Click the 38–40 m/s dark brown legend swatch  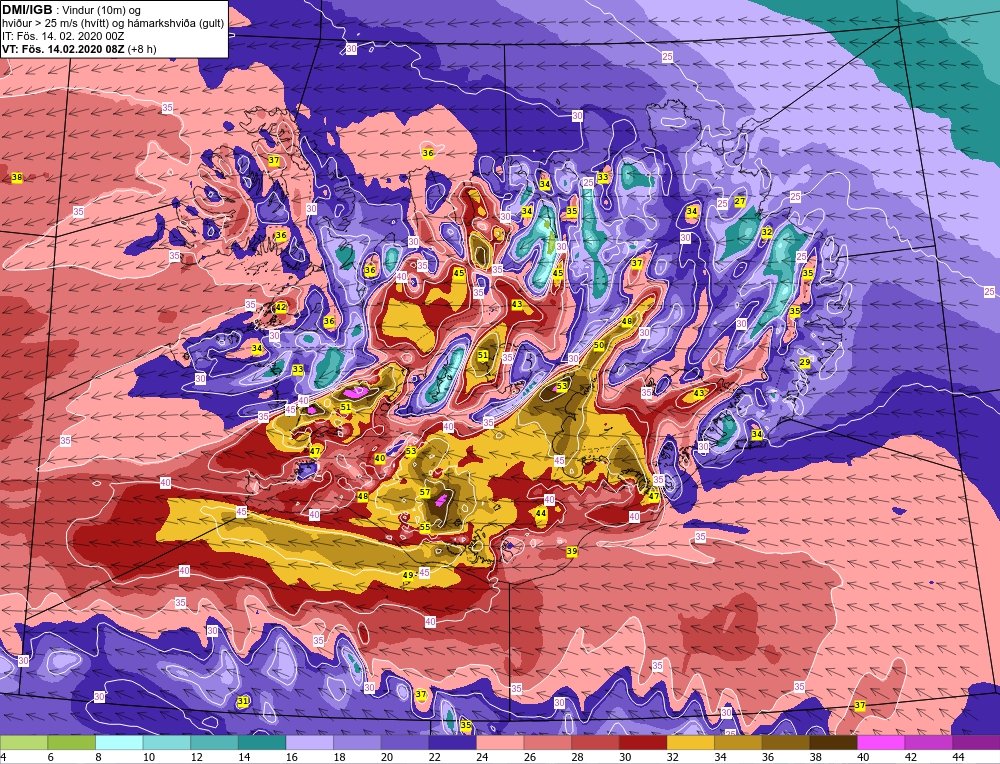tap(834, 742)
